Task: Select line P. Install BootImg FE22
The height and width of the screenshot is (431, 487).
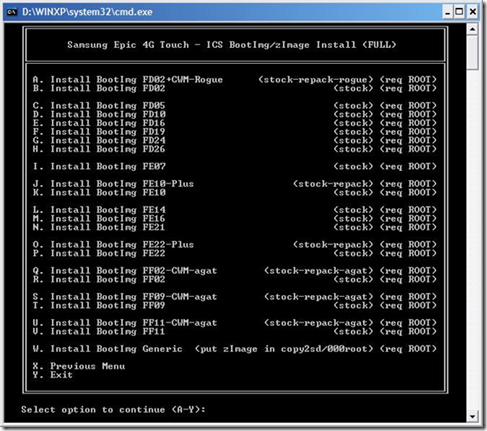Action: [99, 253]
